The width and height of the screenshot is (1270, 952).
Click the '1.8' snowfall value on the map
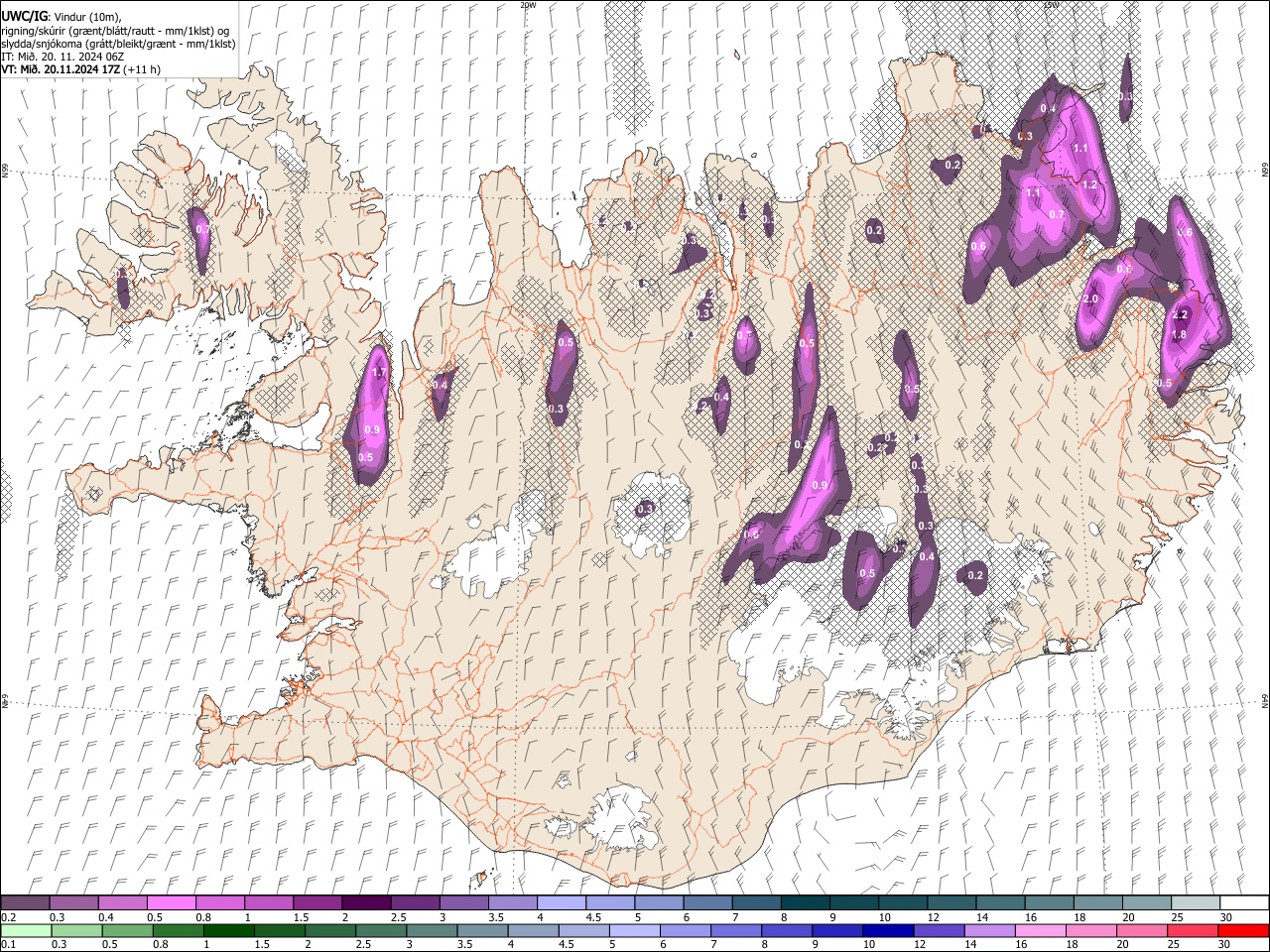coord(1179,335)
